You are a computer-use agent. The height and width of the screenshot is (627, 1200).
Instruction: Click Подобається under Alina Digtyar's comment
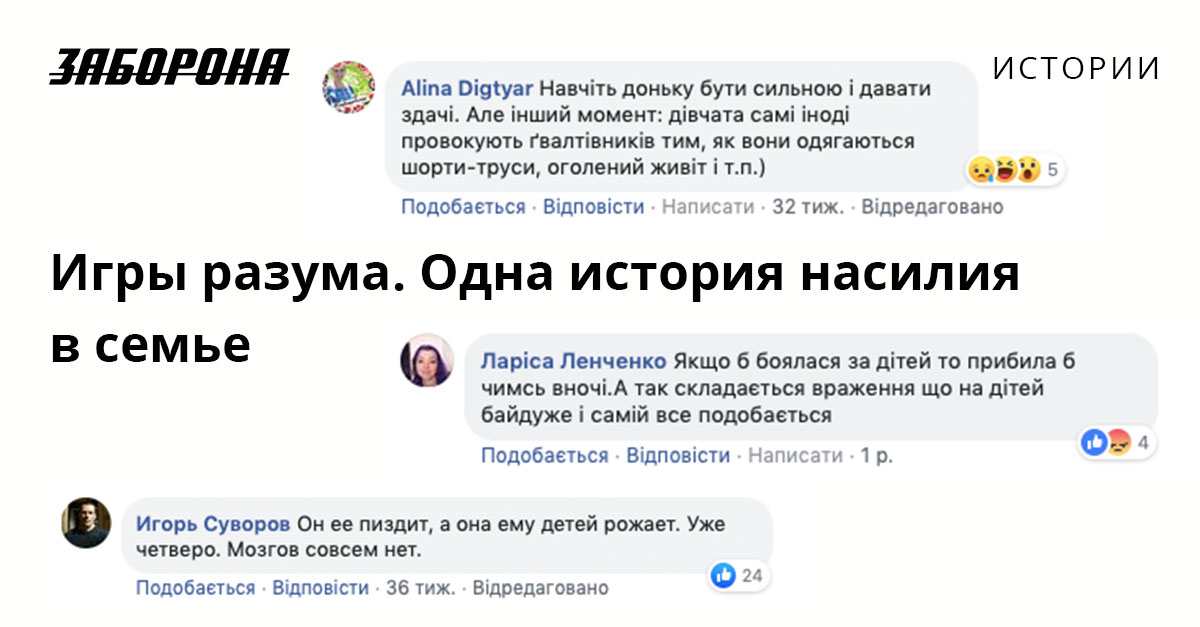[463, 207]
